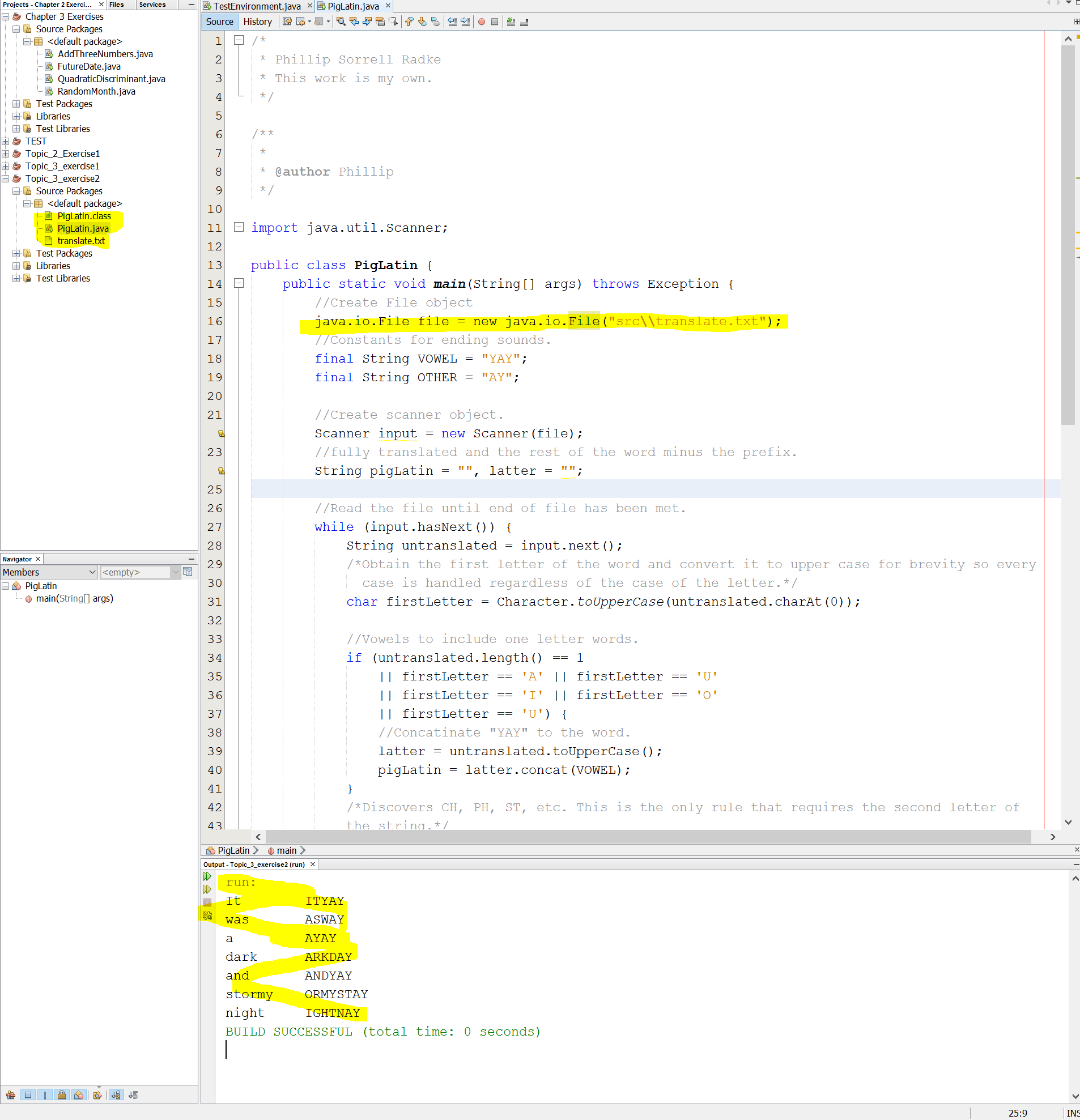Toggle Sort by Name in Navigator panel

[116, 1095]
